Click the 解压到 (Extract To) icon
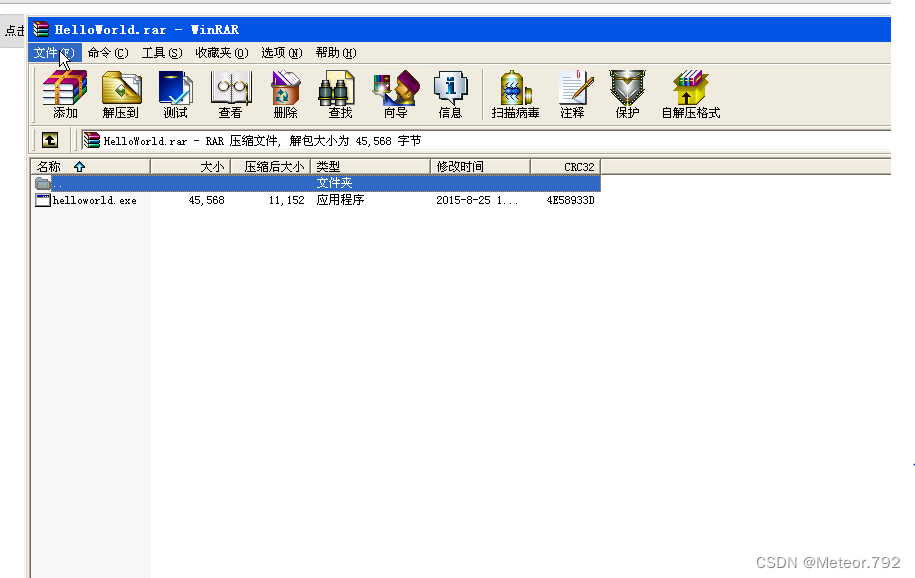 (121, 93)
